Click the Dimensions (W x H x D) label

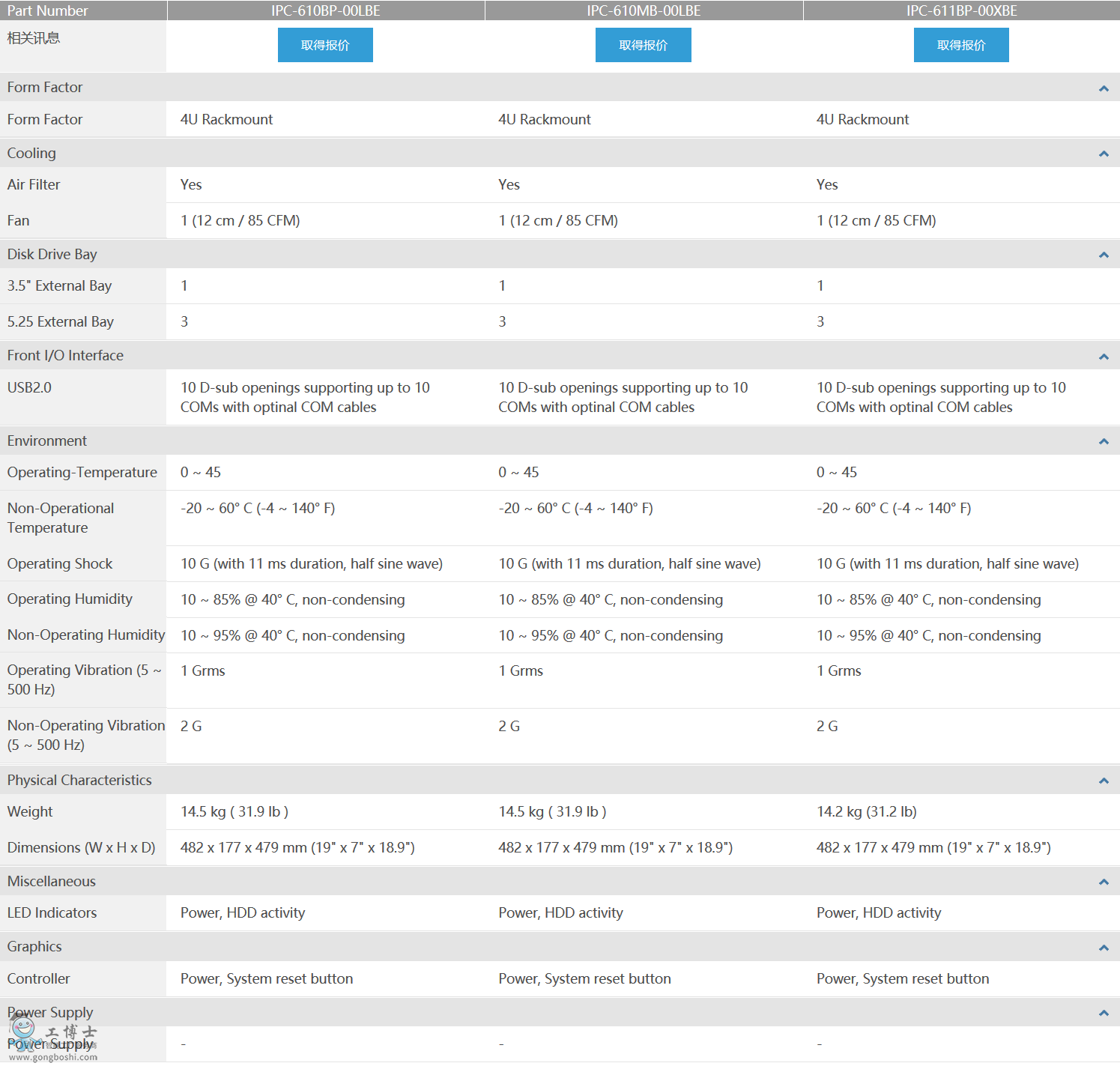point(81,847)
